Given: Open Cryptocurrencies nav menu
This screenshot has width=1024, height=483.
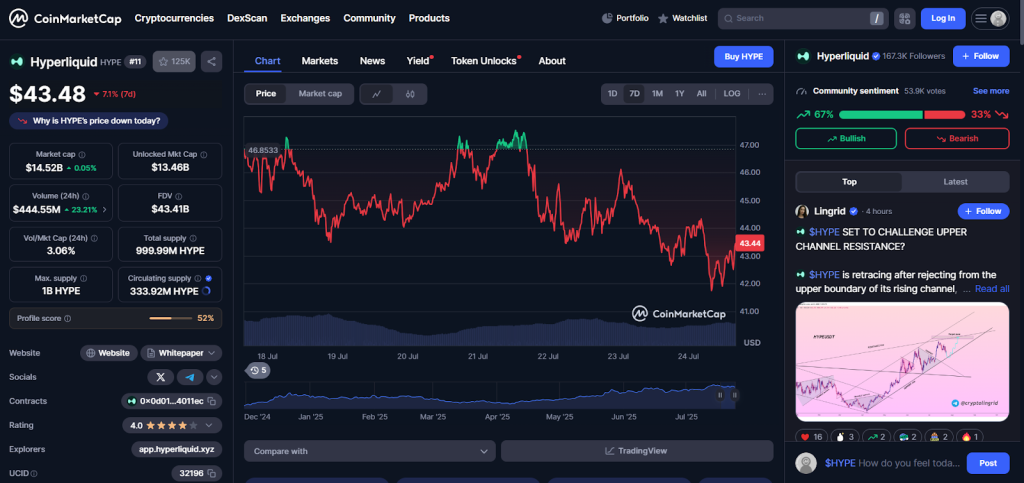Looking at the screenshot, I should tap(174, 18).
